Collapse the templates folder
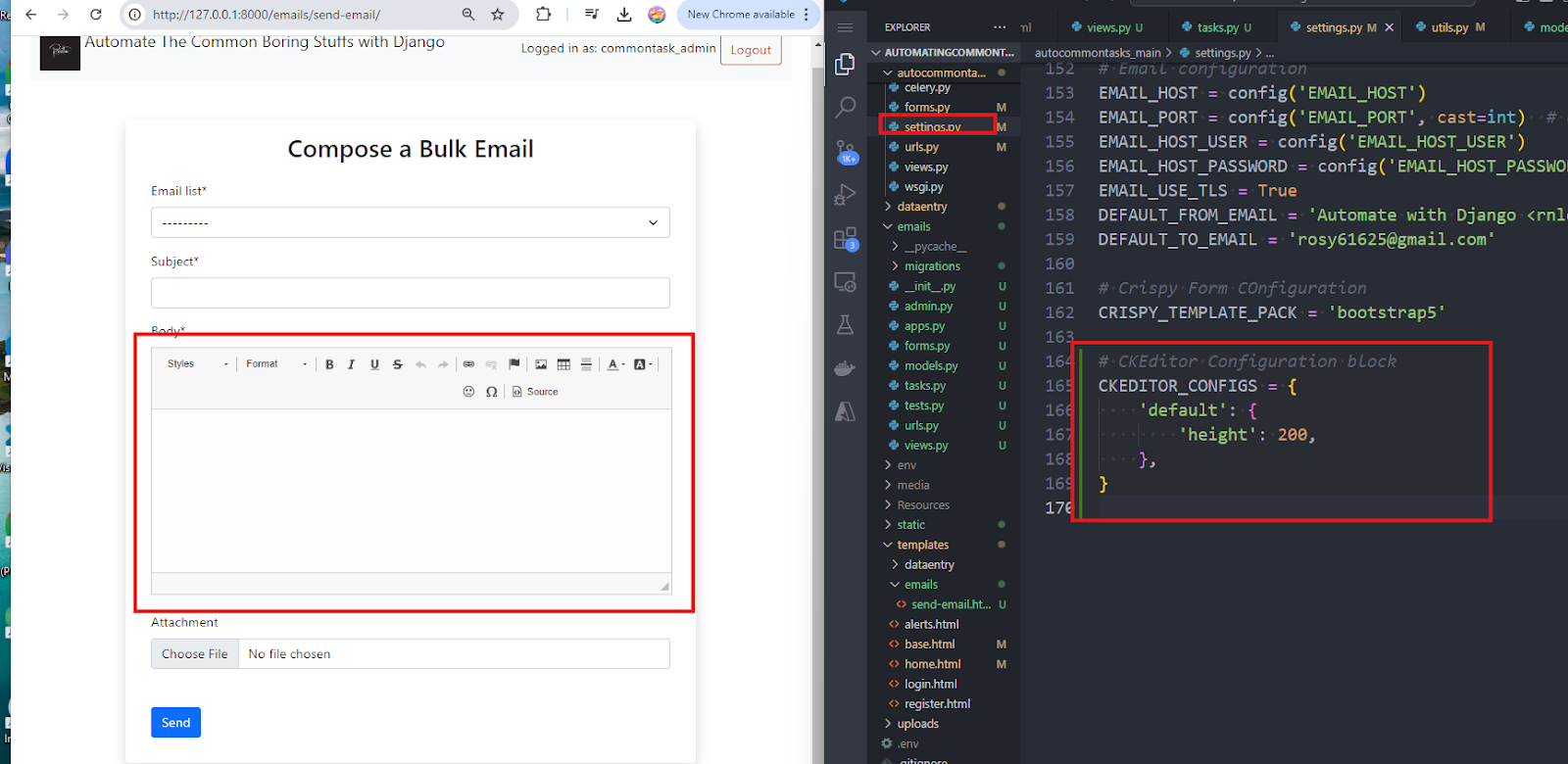 [x=922, y=545]
